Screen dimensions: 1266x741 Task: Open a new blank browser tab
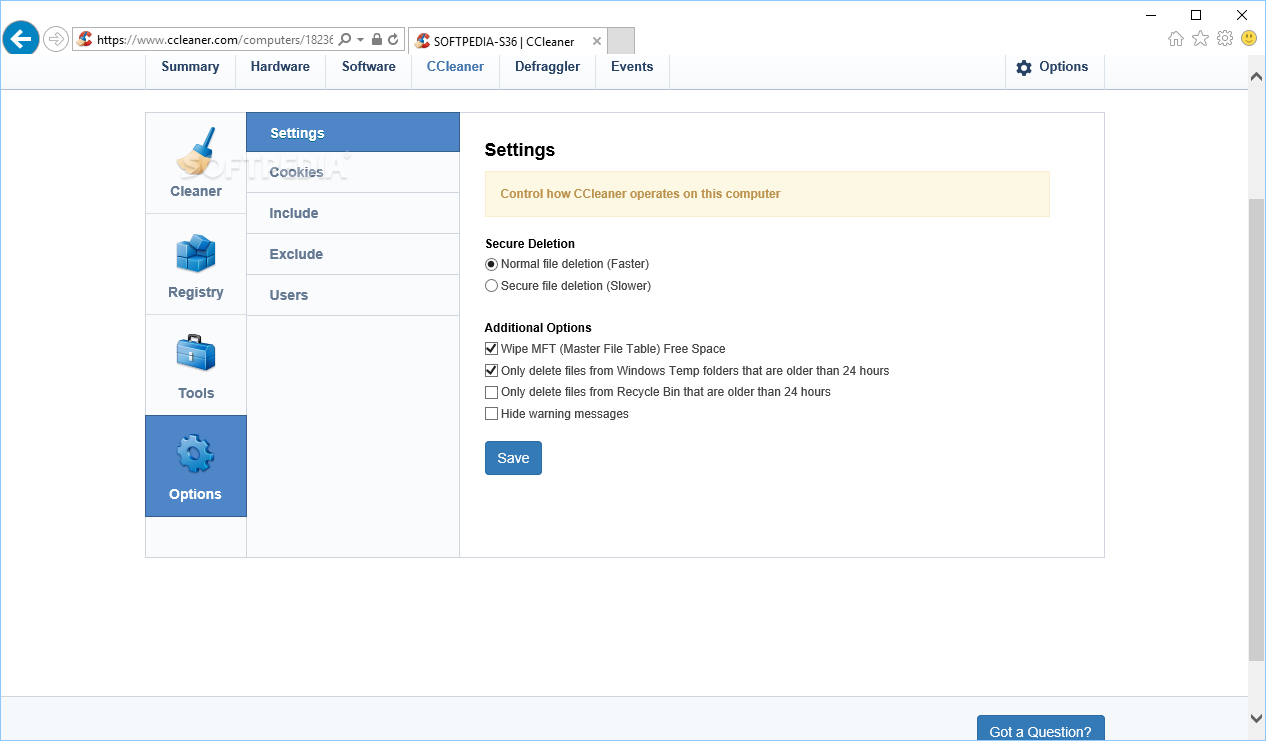(x=621, y=41)
